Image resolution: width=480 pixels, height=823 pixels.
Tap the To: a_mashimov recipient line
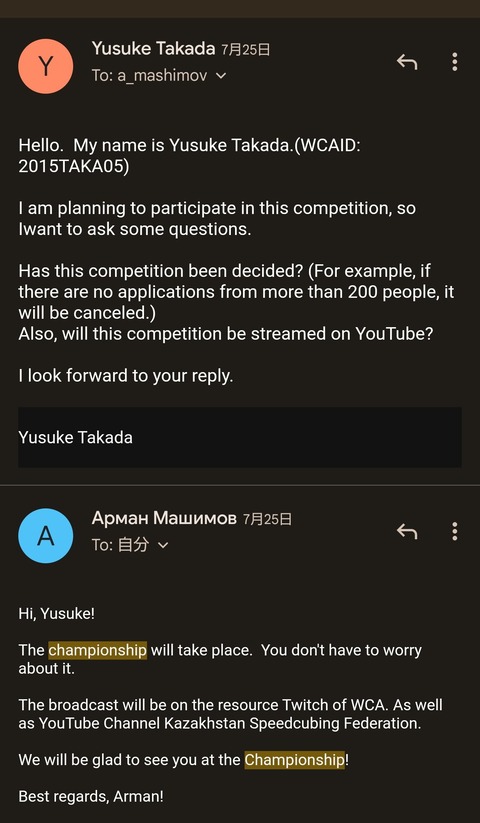coord(159,76)
